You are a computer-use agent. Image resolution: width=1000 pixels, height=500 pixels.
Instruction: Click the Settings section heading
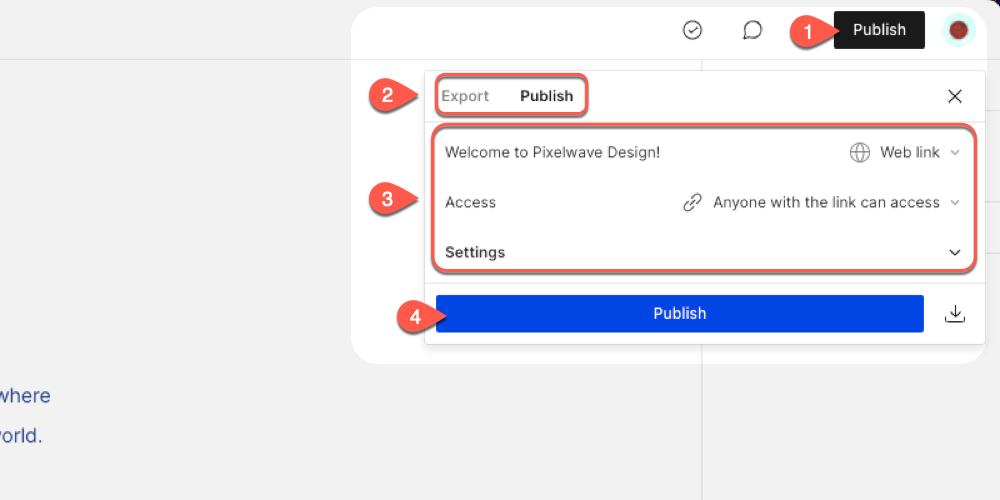(475, 253)
